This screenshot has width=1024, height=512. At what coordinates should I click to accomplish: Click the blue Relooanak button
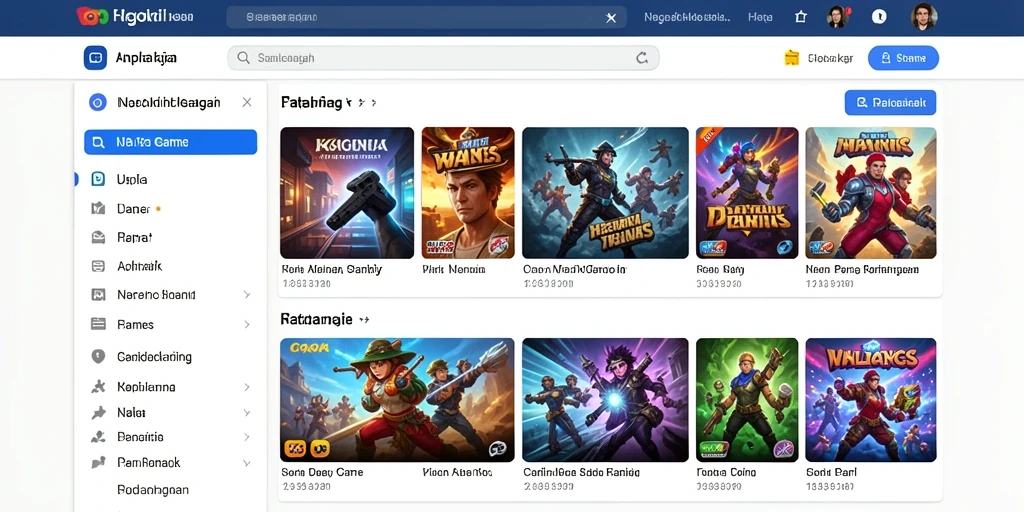pyautogui.click(x=890, y=103)
